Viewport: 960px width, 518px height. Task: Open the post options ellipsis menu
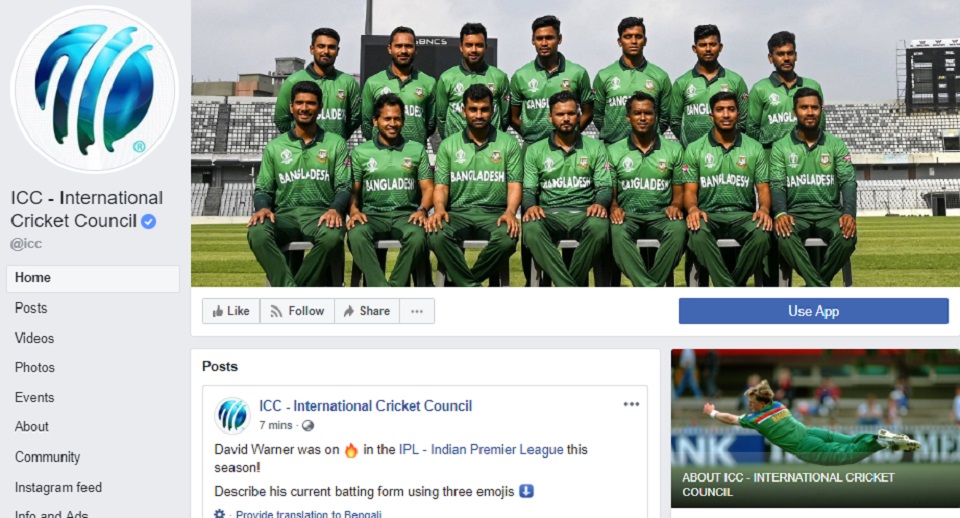click(631, 404)
